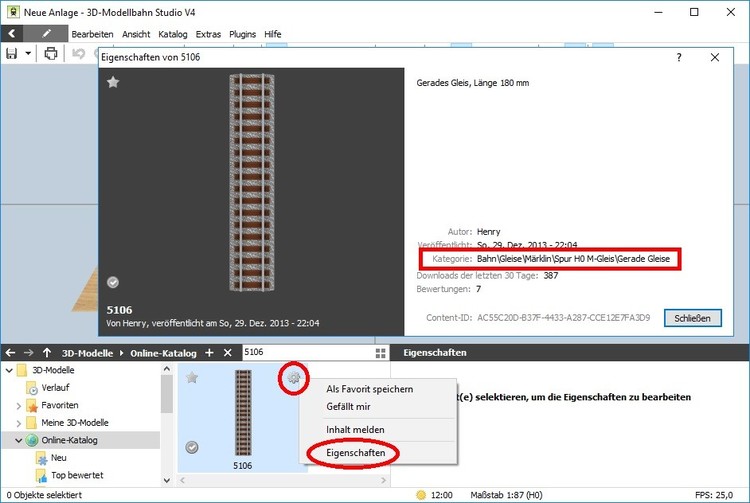Click Maßstab 1:87 (H0) in status bar

pos(506,495)
